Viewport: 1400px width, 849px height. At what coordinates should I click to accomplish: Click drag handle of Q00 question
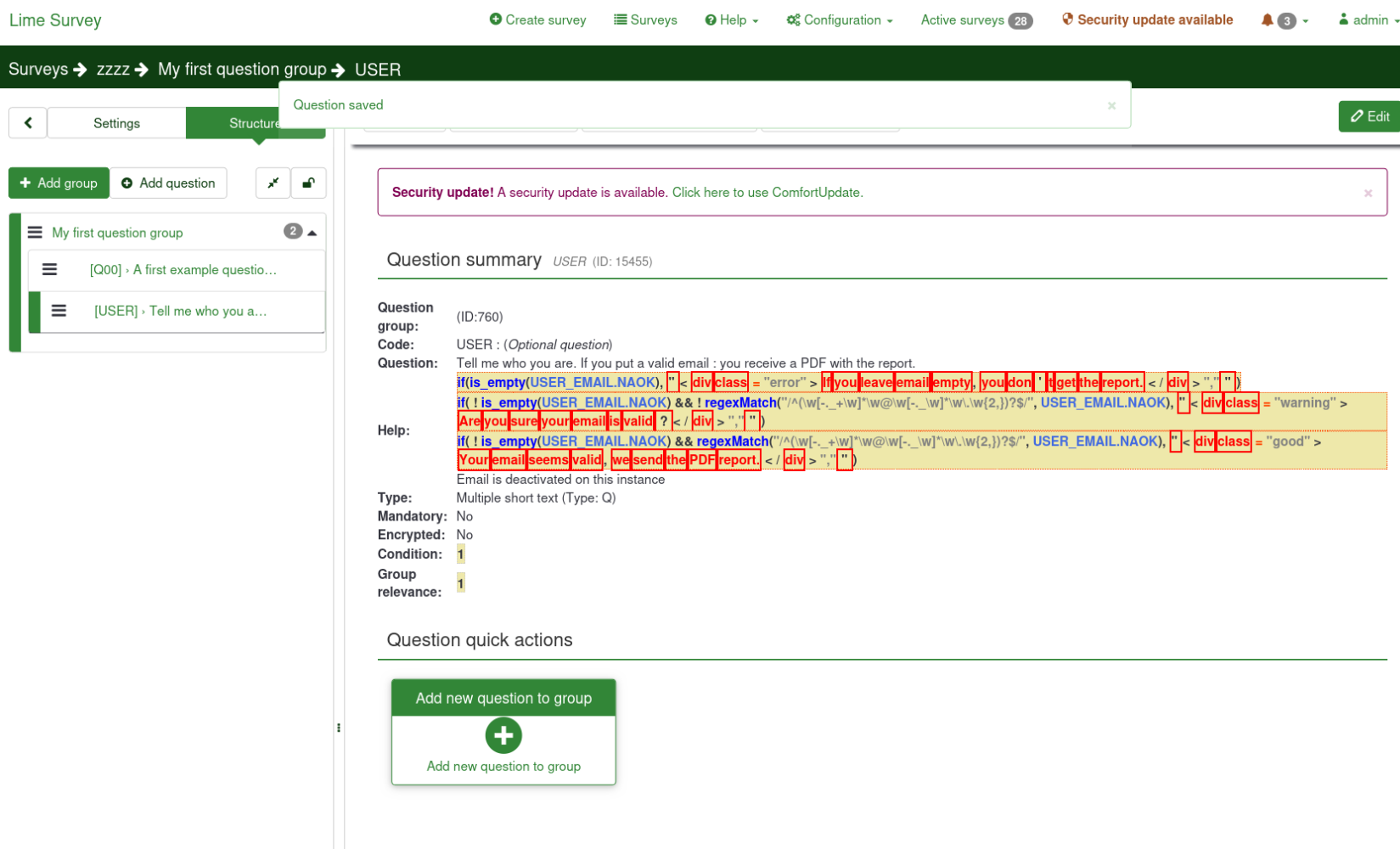click(50, 269)
